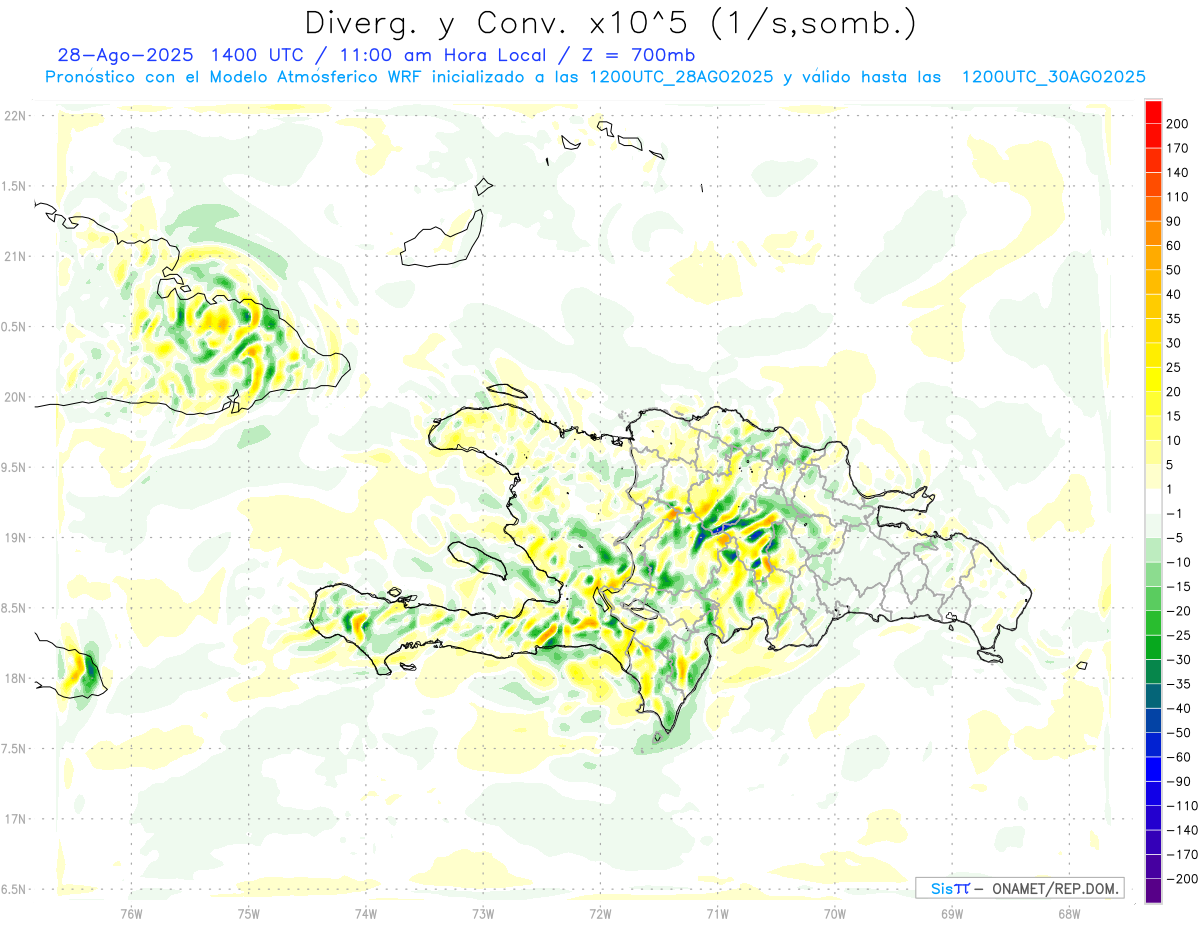Click the '68W' longitude label
Viewport: 1200px width, 927px height.
click(1069, 913)
